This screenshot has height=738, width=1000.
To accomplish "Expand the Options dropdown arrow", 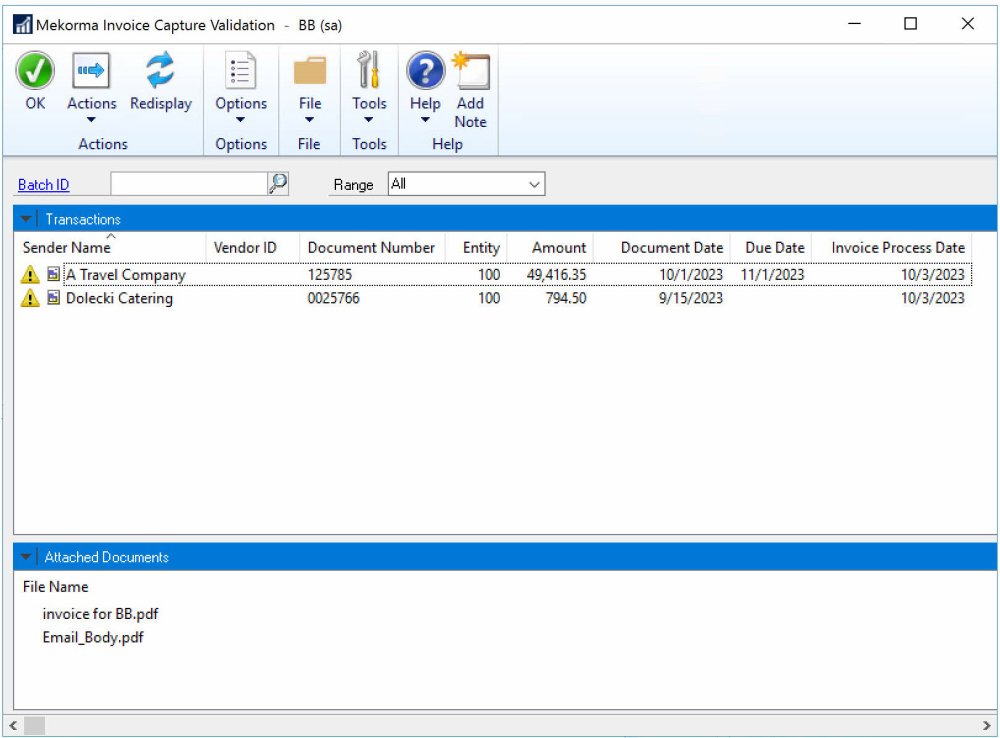I will 240,119.
